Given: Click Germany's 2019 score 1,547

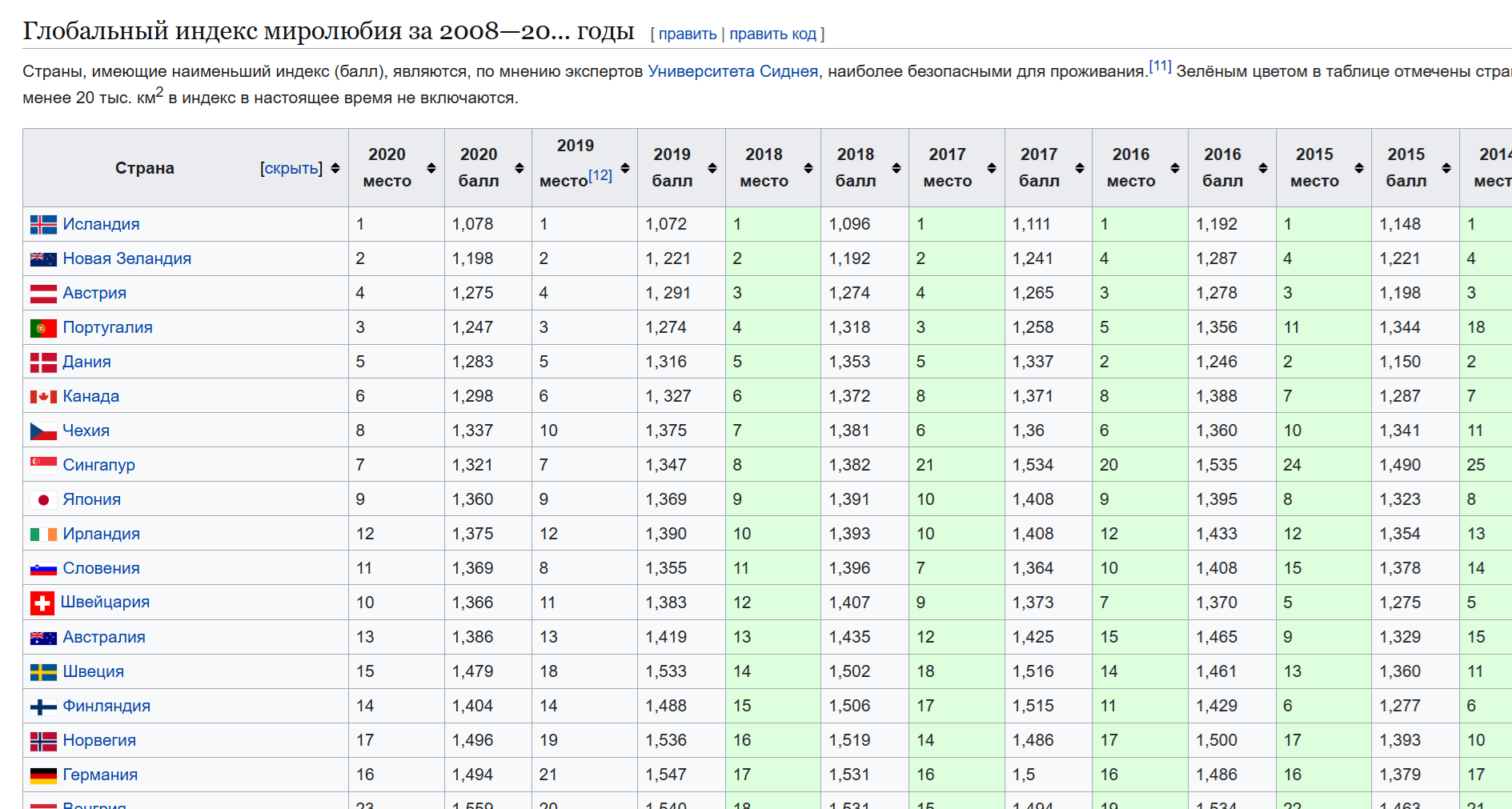Looking at the screenshot, I should coord(667,775).
